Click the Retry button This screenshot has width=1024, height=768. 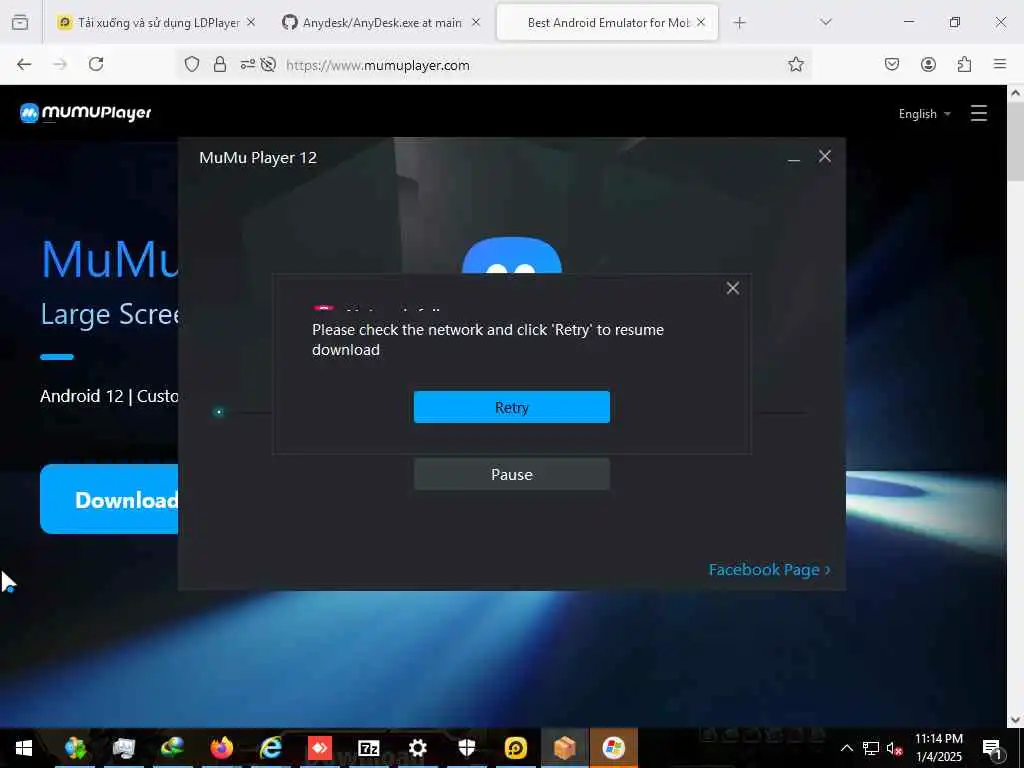511,407
